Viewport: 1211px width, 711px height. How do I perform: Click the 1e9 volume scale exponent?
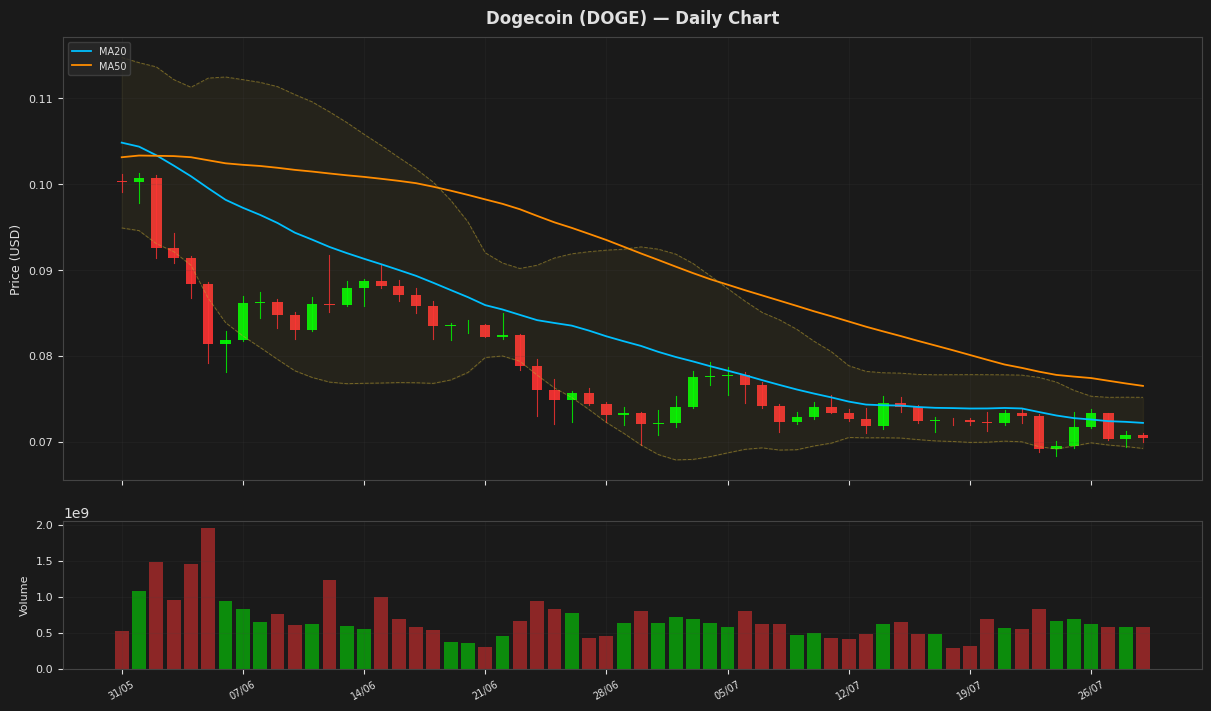77,513
